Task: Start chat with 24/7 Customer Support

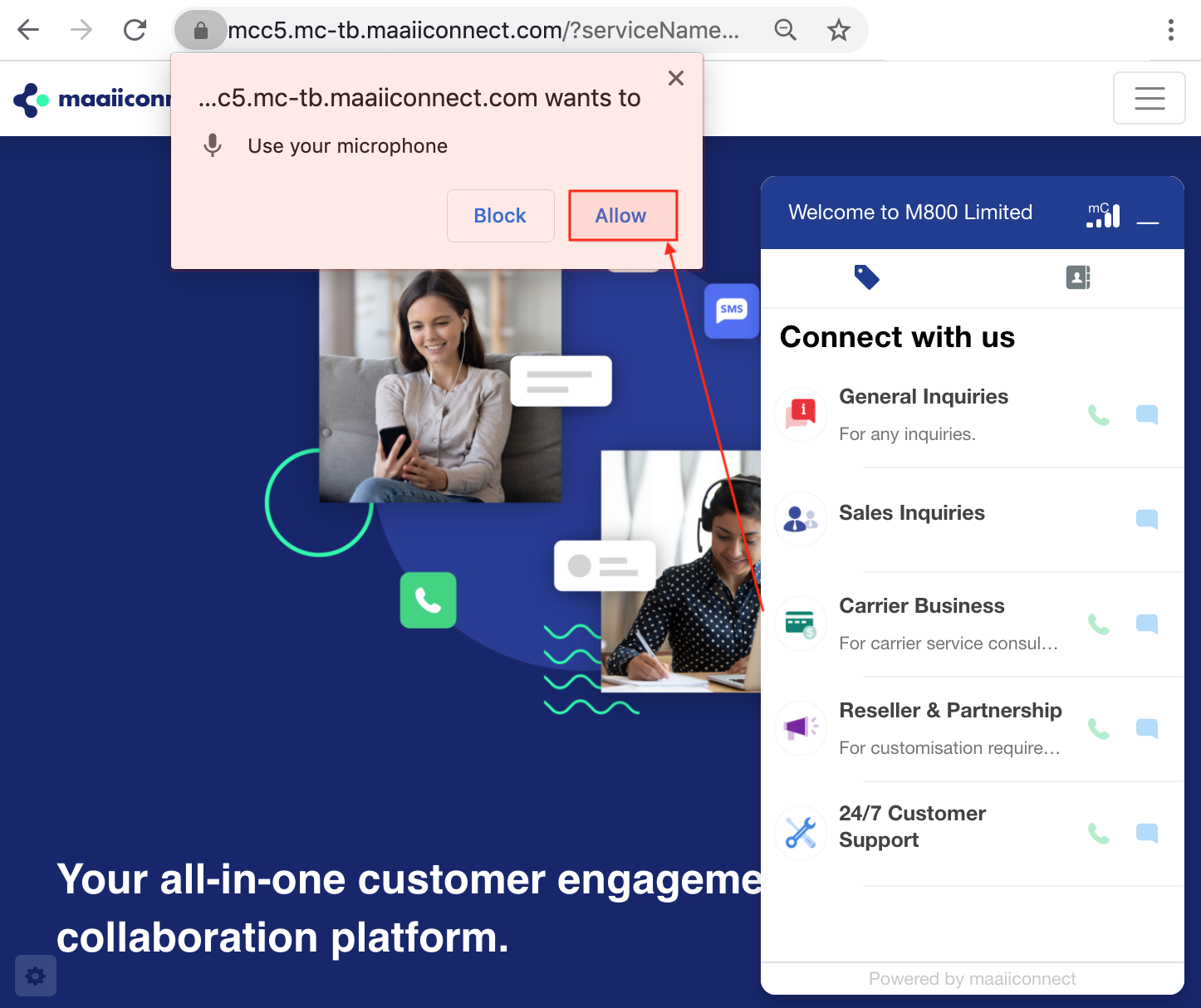Action: point(1147,833)
